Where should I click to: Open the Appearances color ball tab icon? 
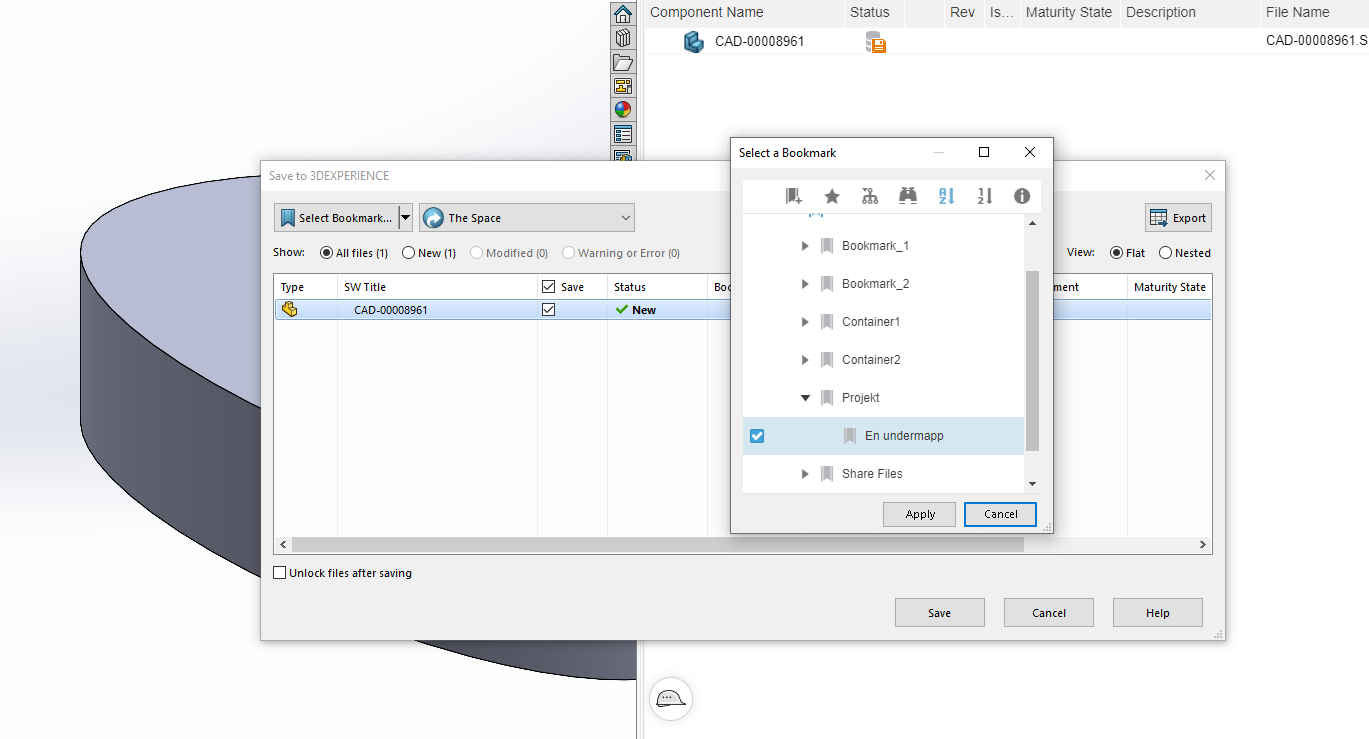click(x=623, y=110)
